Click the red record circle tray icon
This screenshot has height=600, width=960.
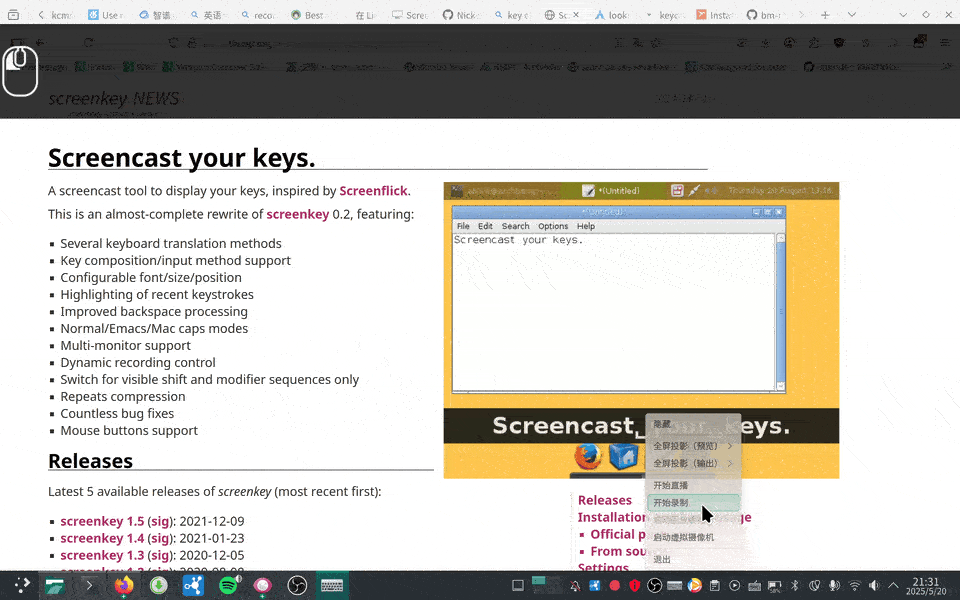click(x=615, y=586)
